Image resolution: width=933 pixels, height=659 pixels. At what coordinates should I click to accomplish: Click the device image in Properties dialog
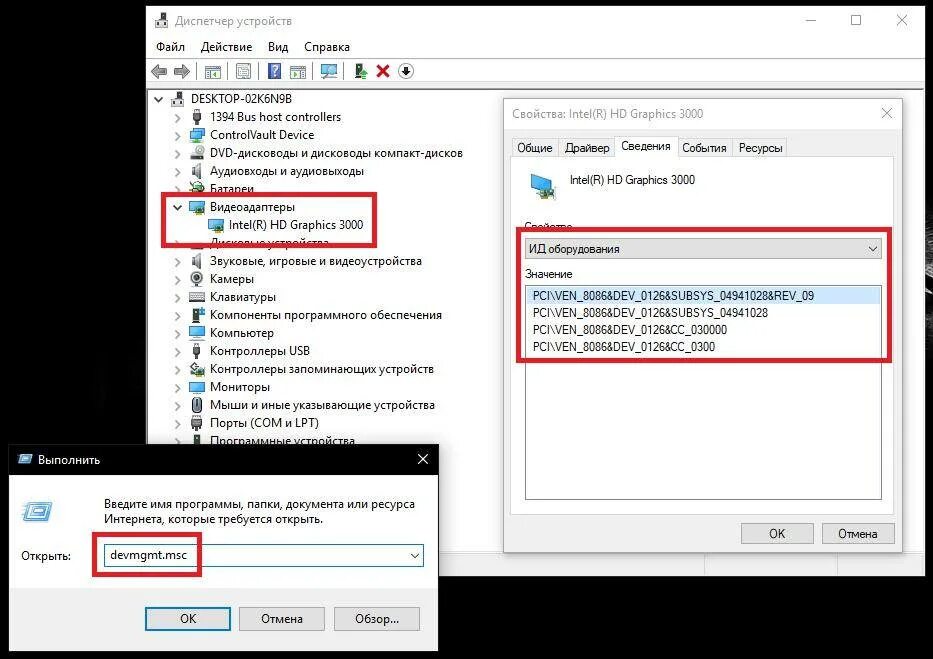pos(543,186)
